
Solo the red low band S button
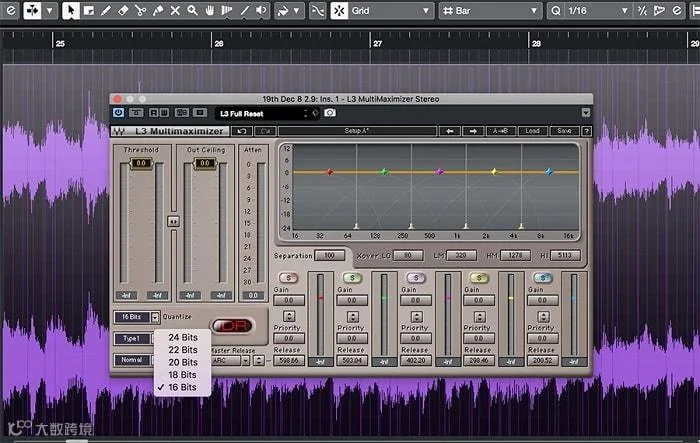(288, 278)
